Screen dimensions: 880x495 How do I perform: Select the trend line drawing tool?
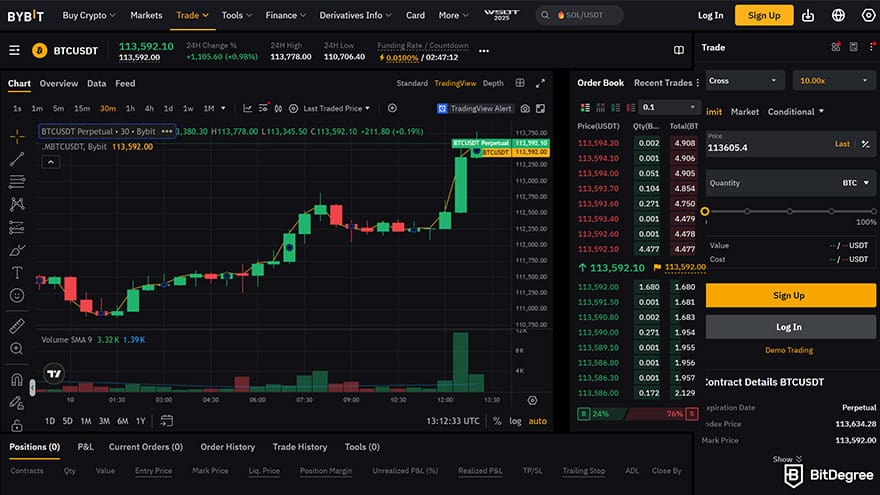click(17, 159)
